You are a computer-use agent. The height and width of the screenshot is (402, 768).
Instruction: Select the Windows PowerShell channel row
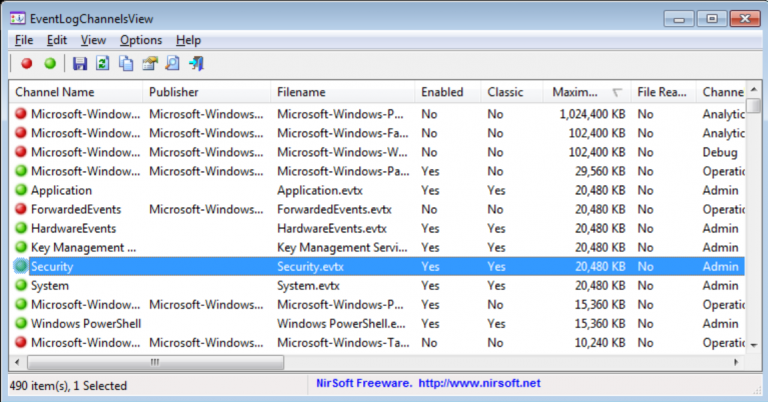[86, 324]
